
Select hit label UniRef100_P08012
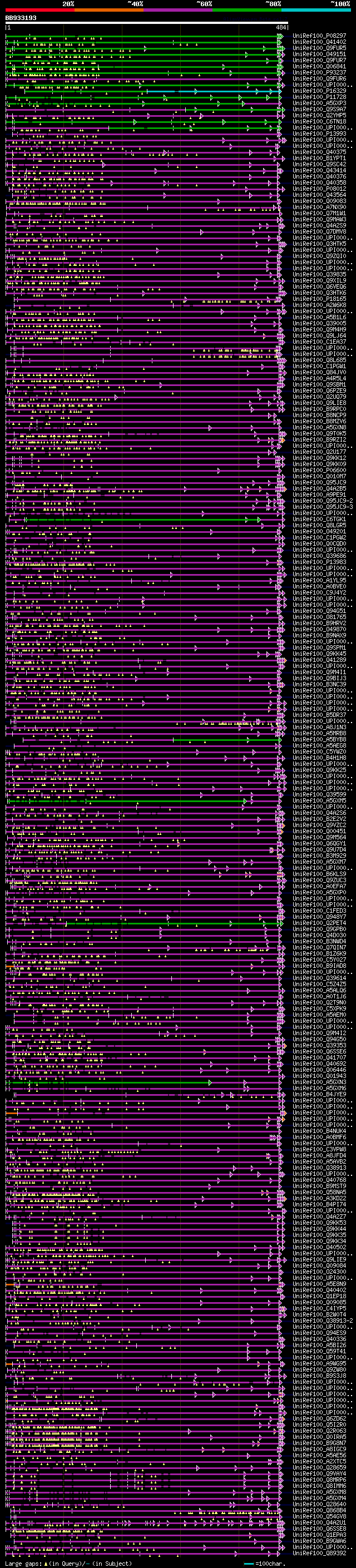319,189
